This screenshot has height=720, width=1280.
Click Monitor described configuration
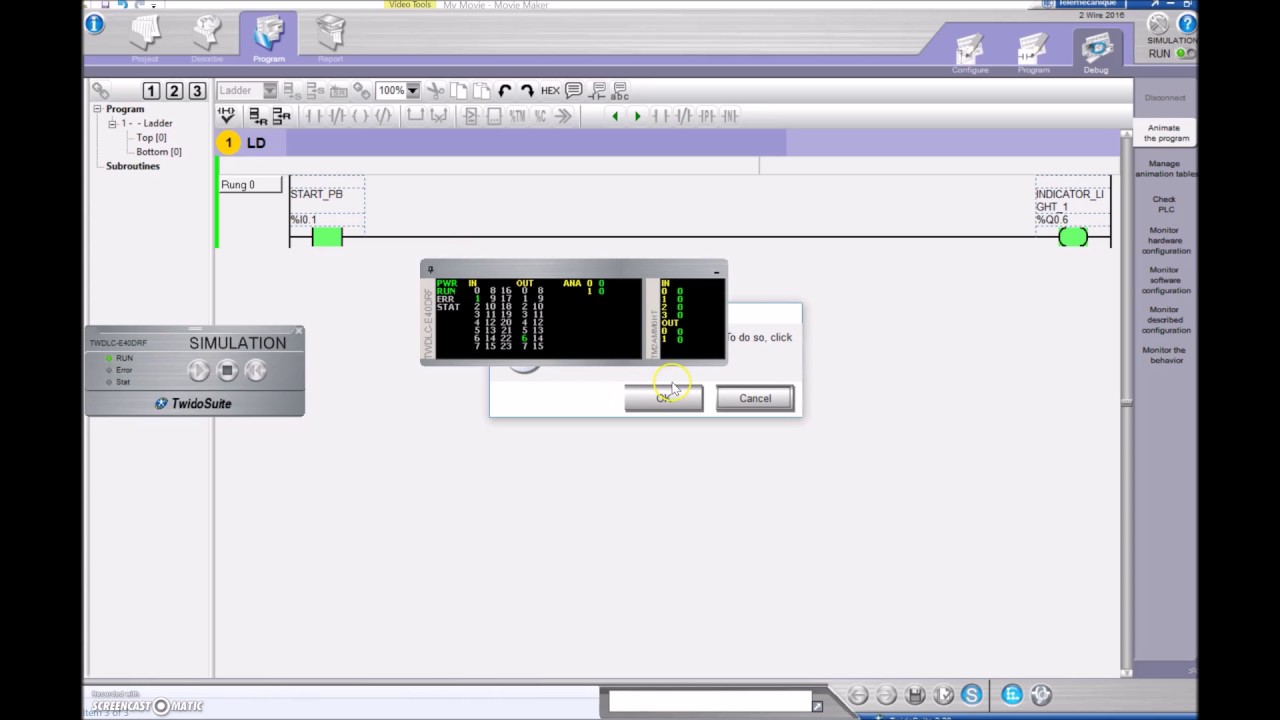(1164, 320)
